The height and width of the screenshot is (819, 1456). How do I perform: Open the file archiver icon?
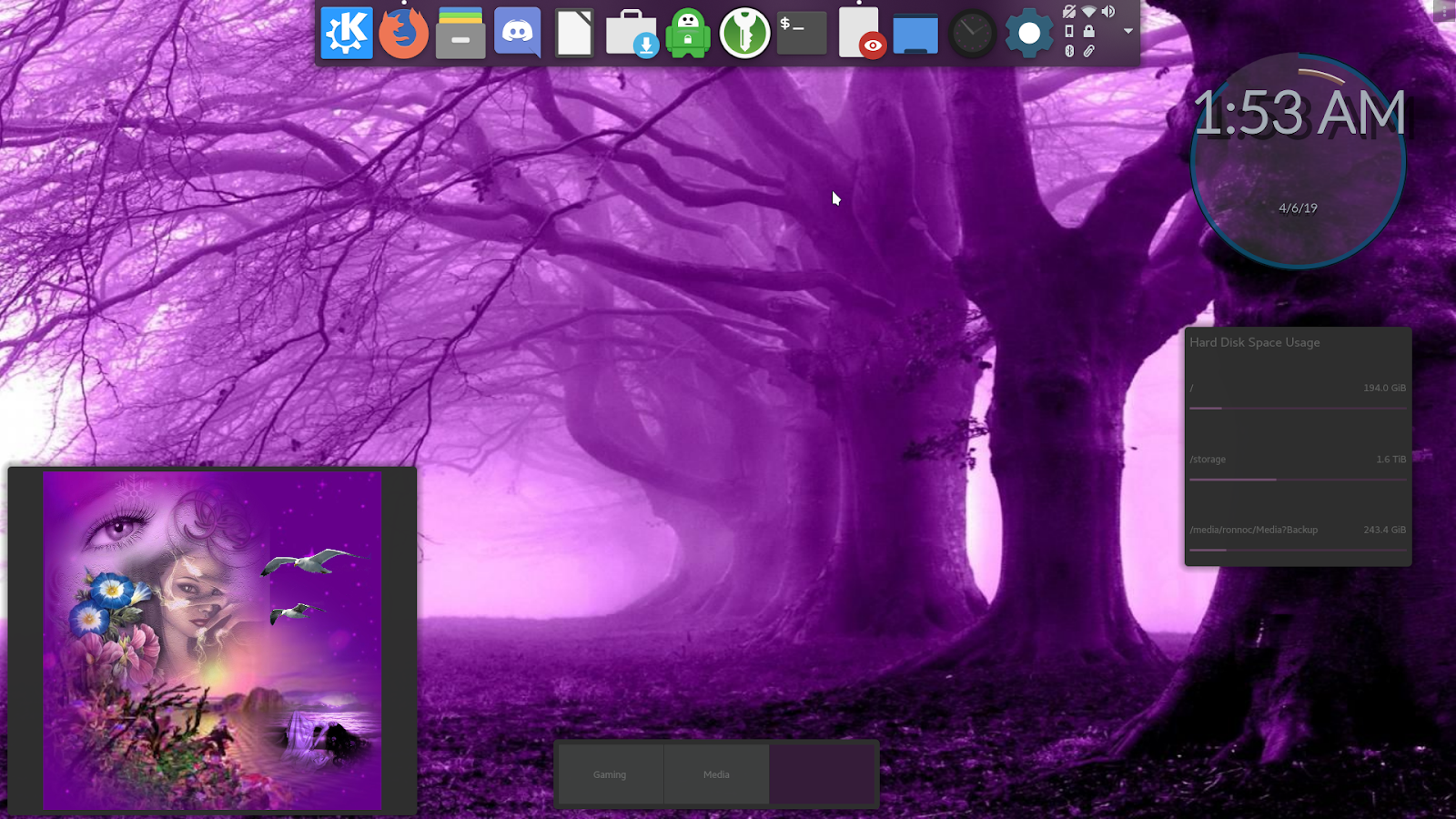pyautogui.click(x=460, y=32)
